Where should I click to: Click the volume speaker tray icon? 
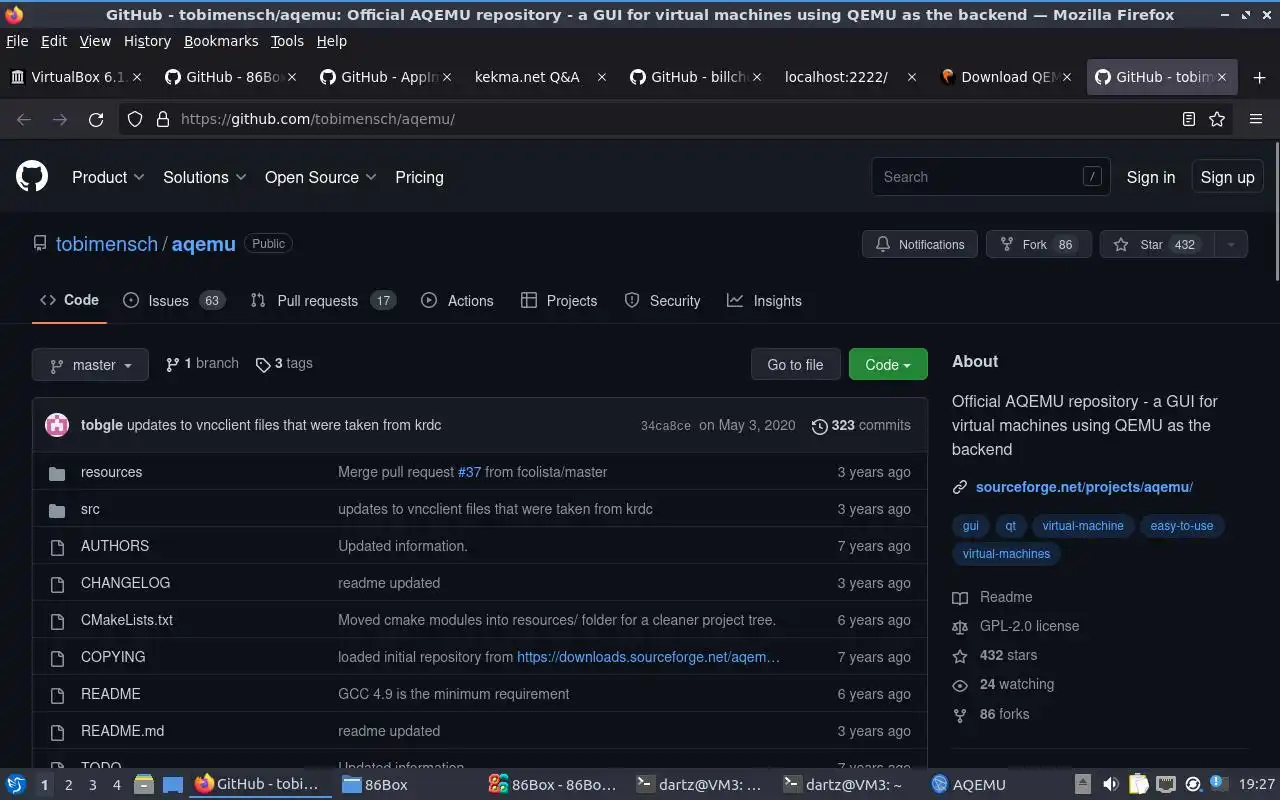(x=1110, y=784)
